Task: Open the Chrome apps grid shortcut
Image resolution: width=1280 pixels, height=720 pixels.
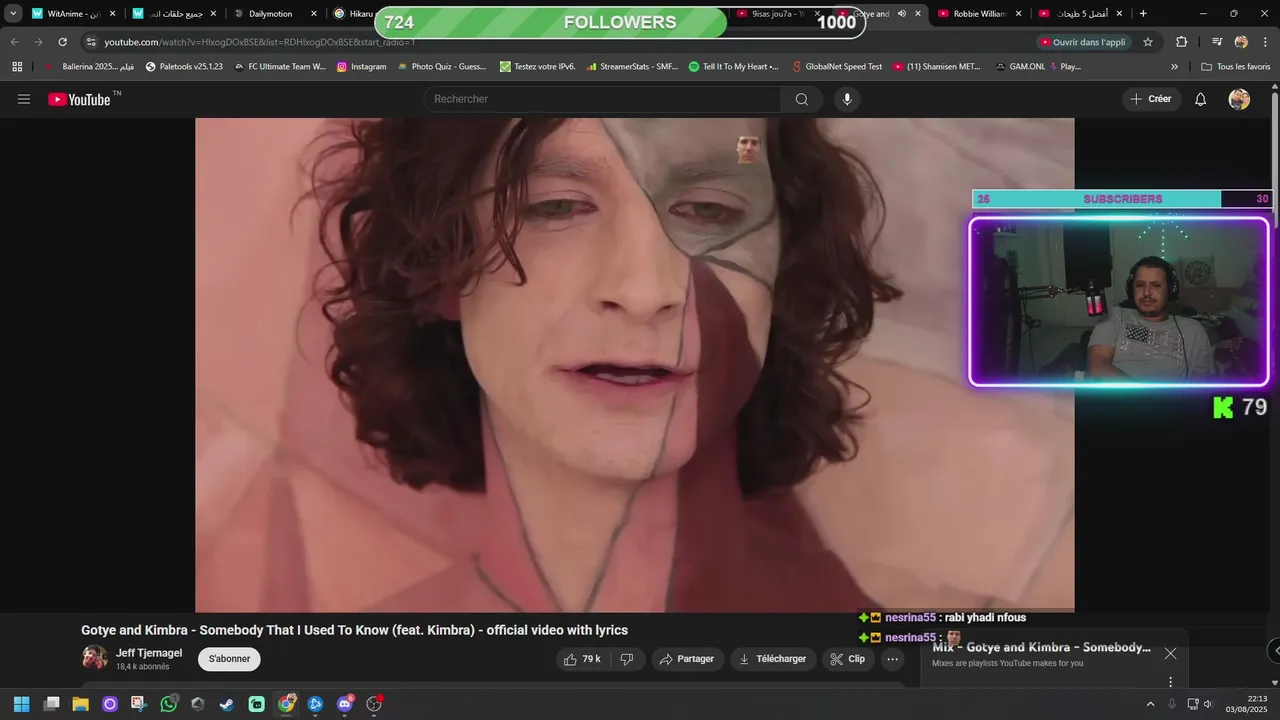Action: (x=17, y=67)
